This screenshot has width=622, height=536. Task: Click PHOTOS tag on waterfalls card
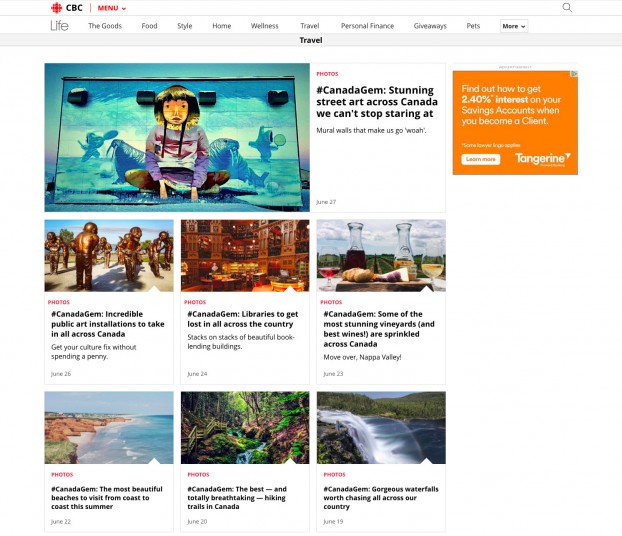click(334, 475)
